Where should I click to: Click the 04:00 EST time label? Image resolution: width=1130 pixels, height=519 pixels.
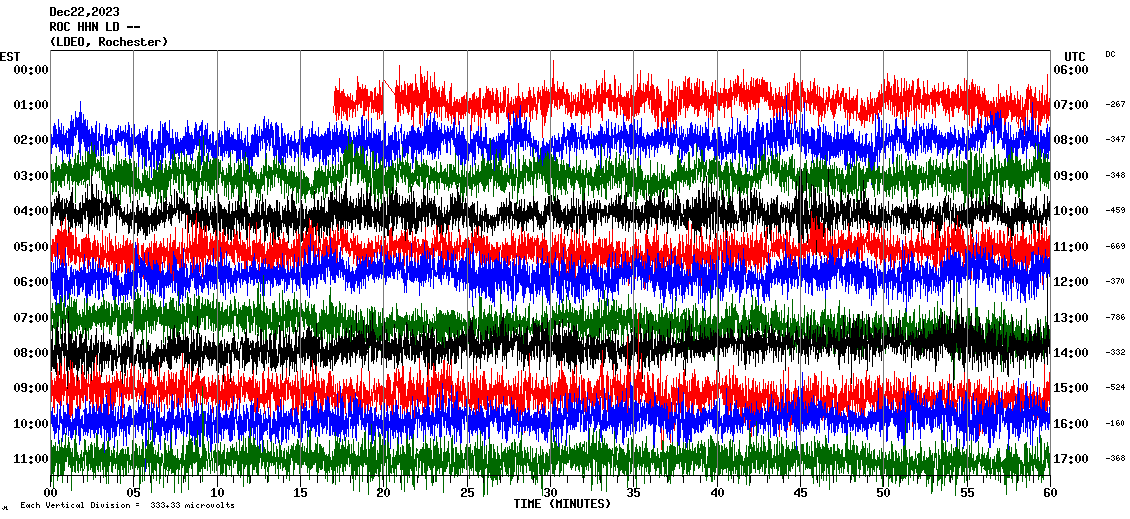[x=31, y=211]
